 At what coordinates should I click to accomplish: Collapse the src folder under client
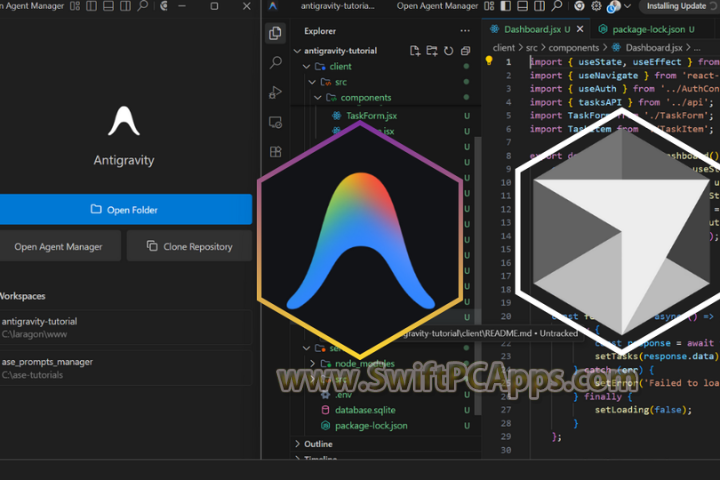tap(312, 82)
